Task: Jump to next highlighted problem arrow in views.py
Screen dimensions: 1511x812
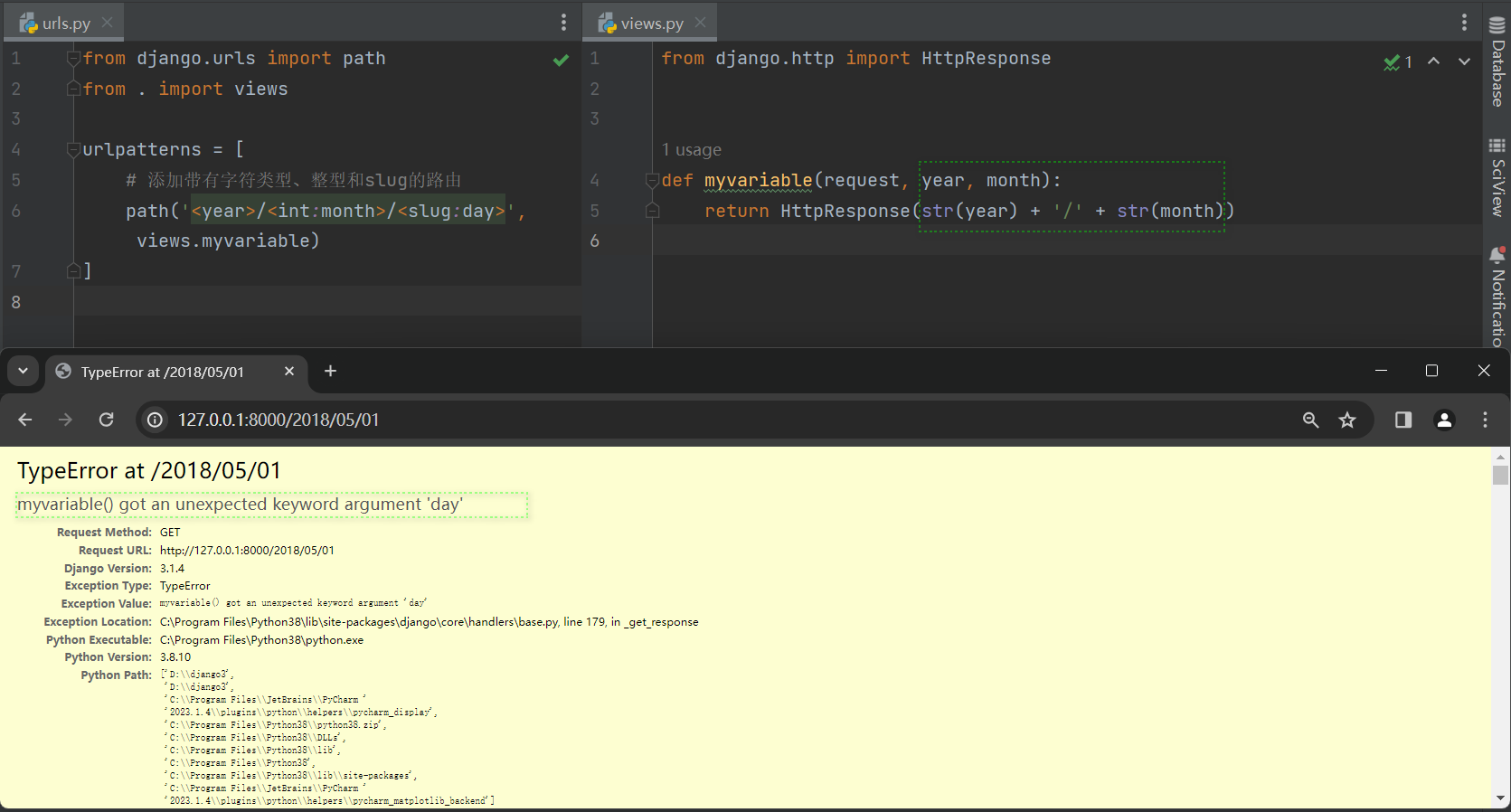Action: 1464,61
